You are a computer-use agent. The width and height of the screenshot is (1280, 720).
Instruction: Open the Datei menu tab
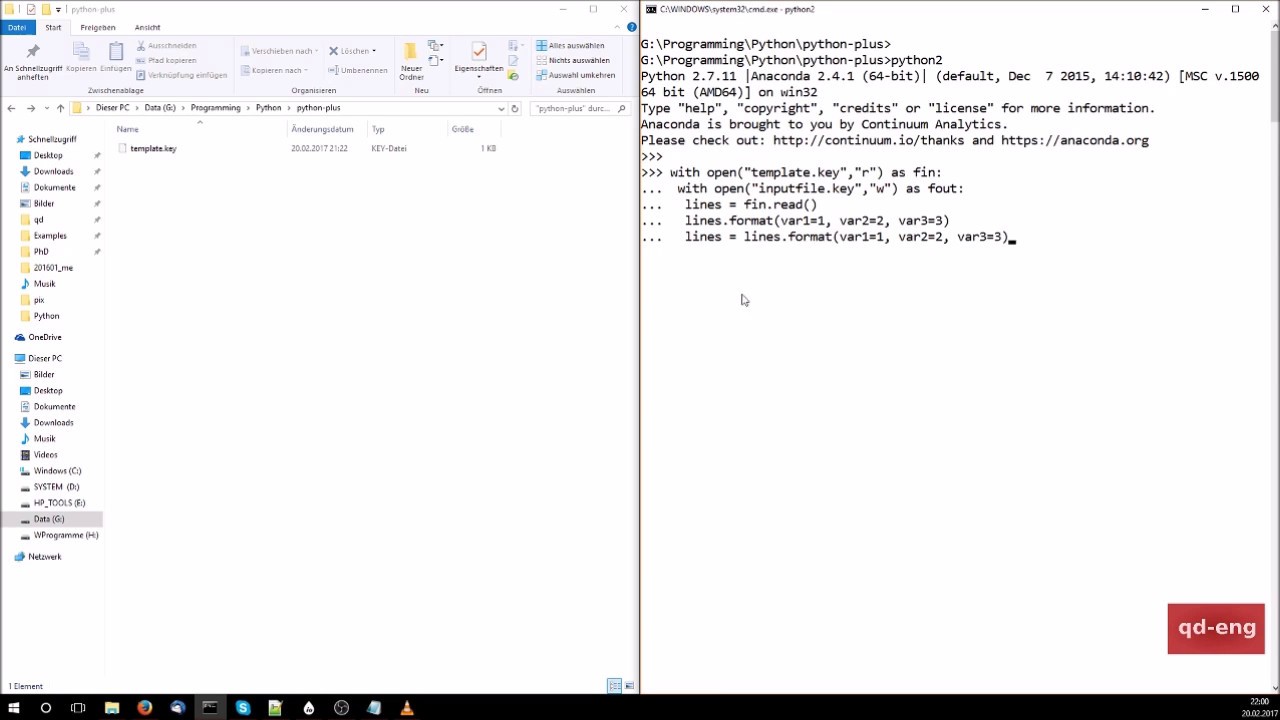click(17, 27)
